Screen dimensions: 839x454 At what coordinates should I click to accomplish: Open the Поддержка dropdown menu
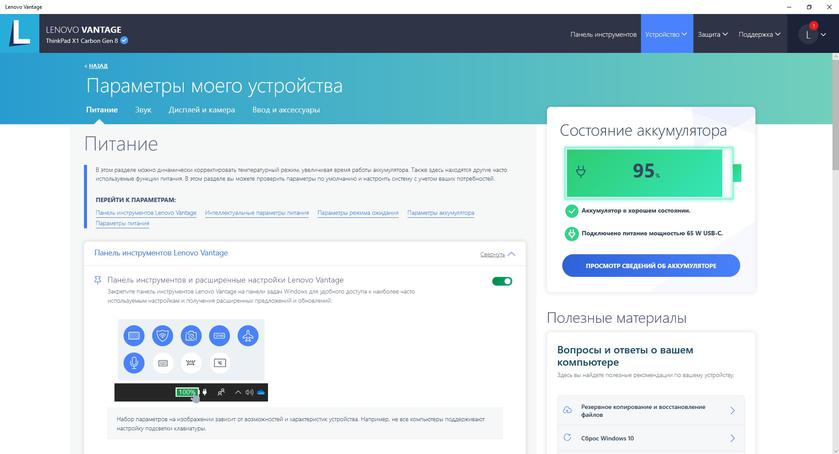tap(760, 34)
